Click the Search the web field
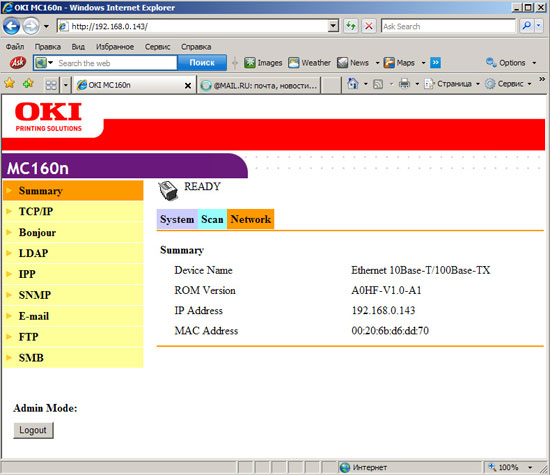This screenshot has width=550, height=475. pos(116,63)
